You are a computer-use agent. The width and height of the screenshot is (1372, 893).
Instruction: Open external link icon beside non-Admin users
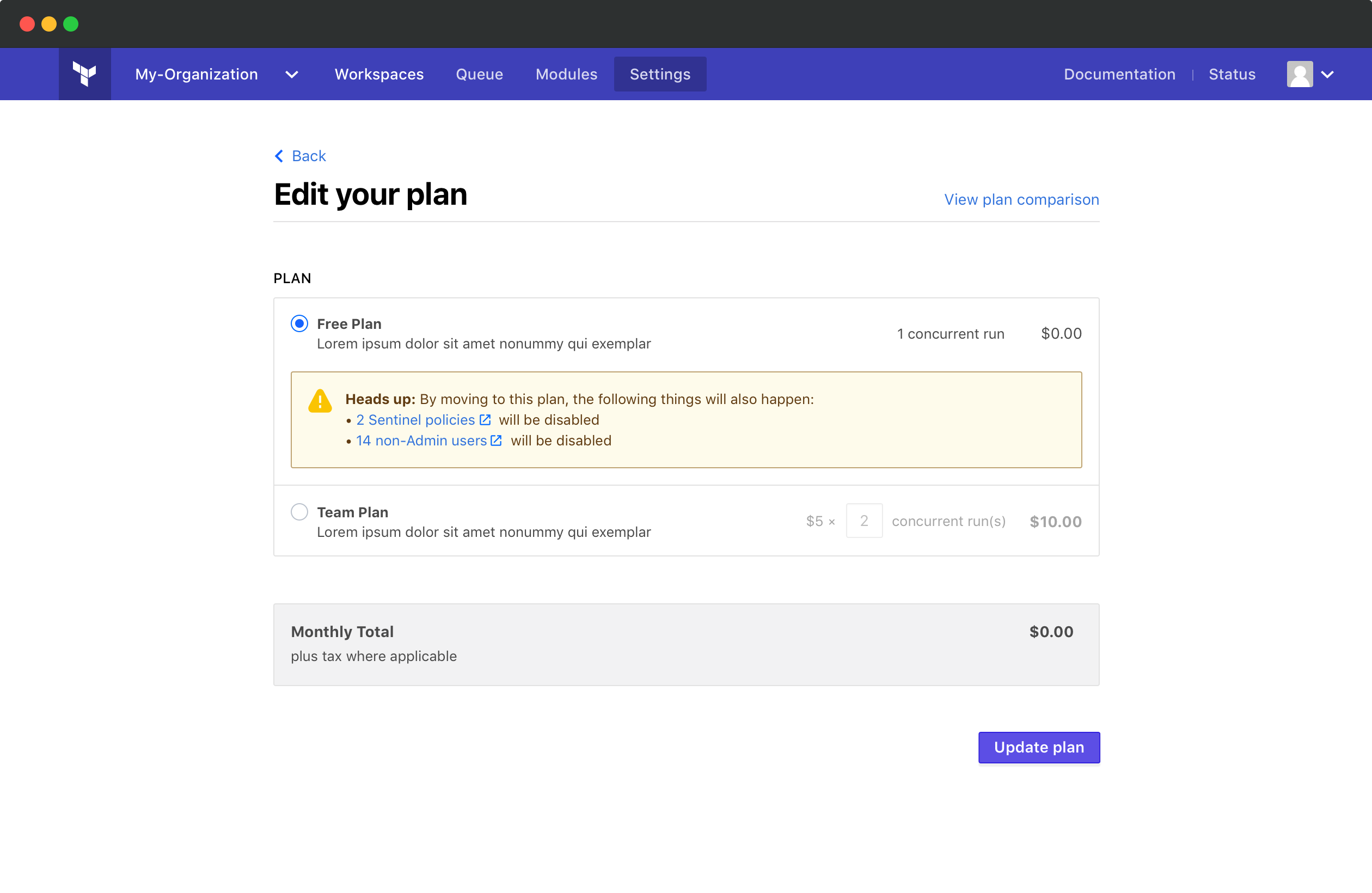pos(496,441)
